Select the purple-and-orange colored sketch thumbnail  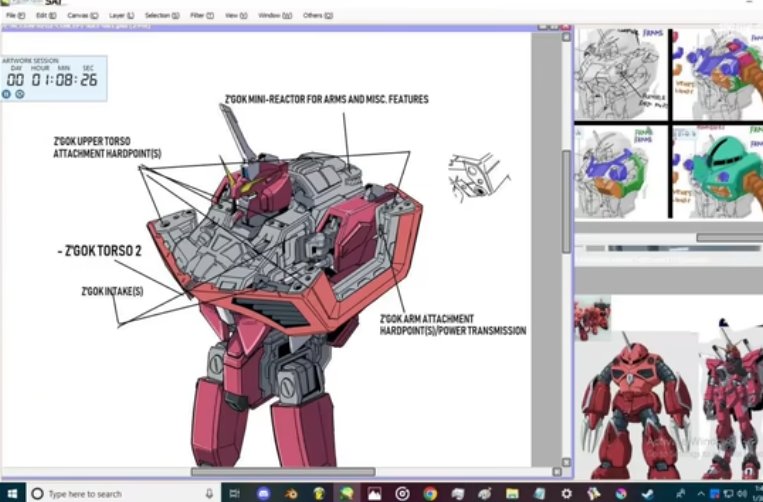point(718,73)
